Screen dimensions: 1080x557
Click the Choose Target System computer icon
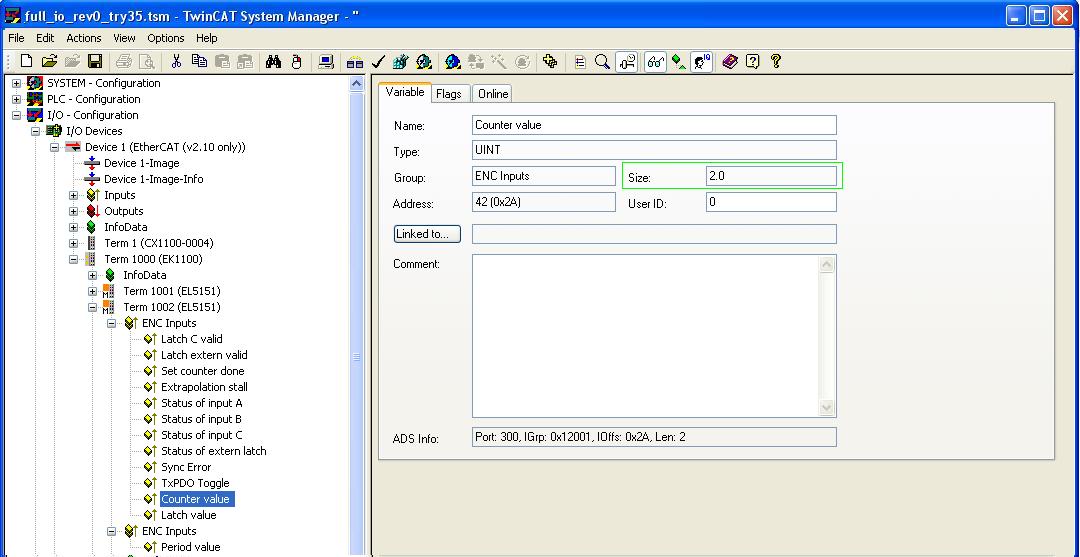[x=326, y=61]
